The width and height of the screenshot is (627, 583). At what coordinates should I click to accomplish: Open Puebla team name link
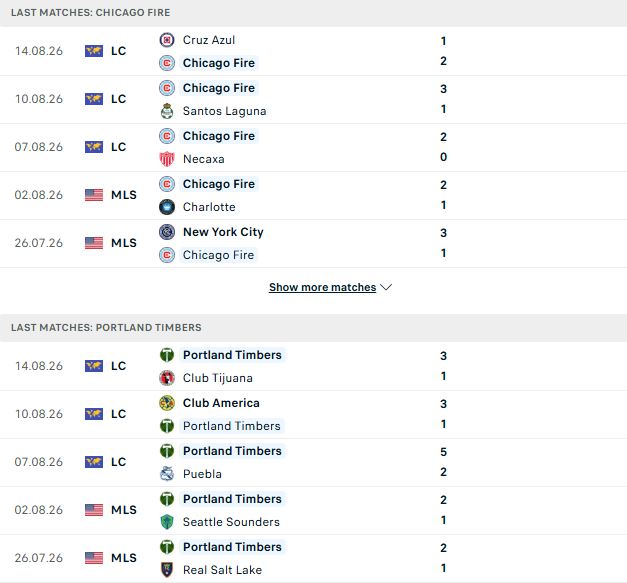coord(202,474)
